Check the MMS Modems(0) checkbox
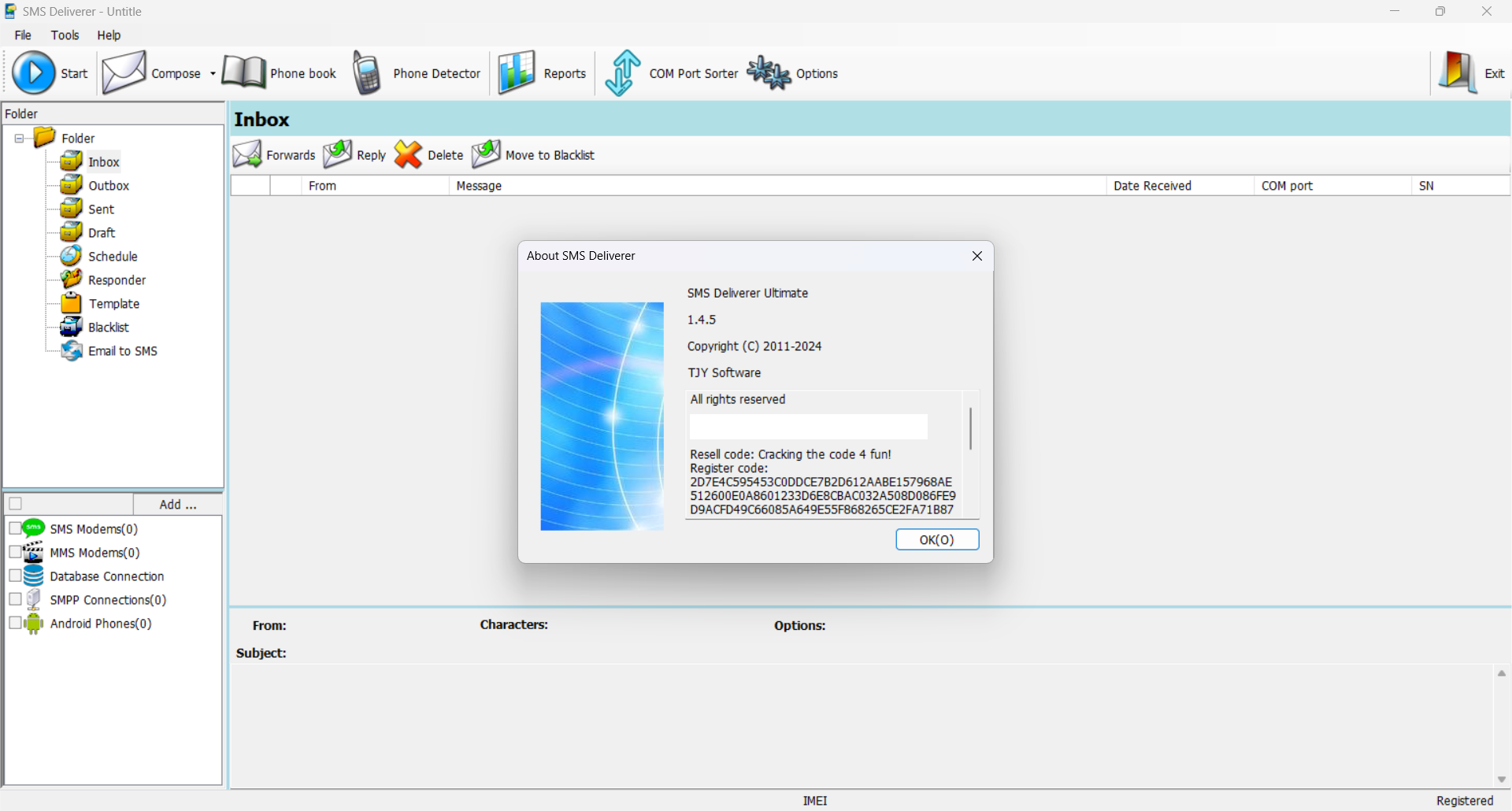The width and height of the screenshot is (1512, 811). 15,552
